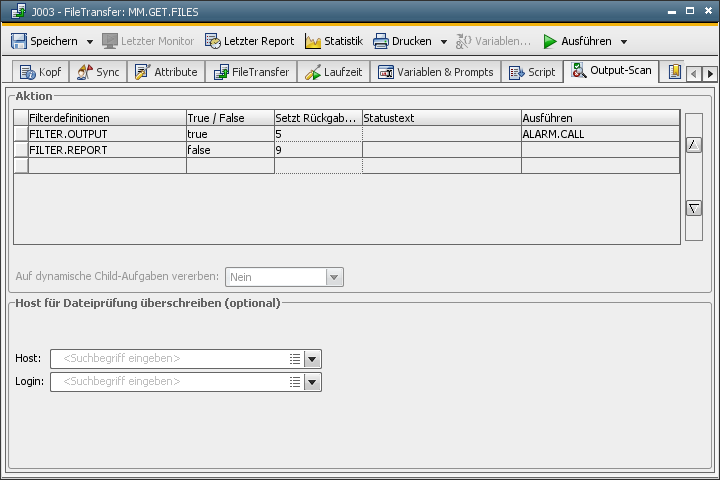
Task: Switch to the FileTransfer tab
Action: tap(251, 73)
